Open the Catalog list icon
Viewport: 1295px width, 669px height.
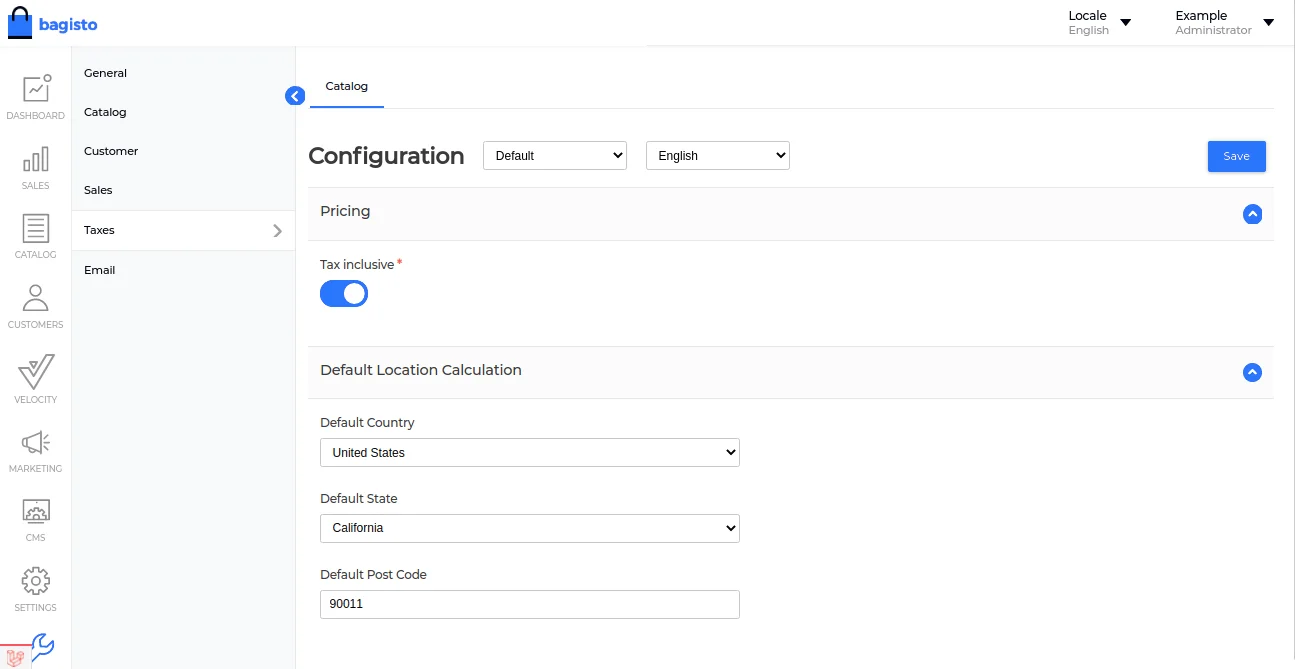pos(36,228)
